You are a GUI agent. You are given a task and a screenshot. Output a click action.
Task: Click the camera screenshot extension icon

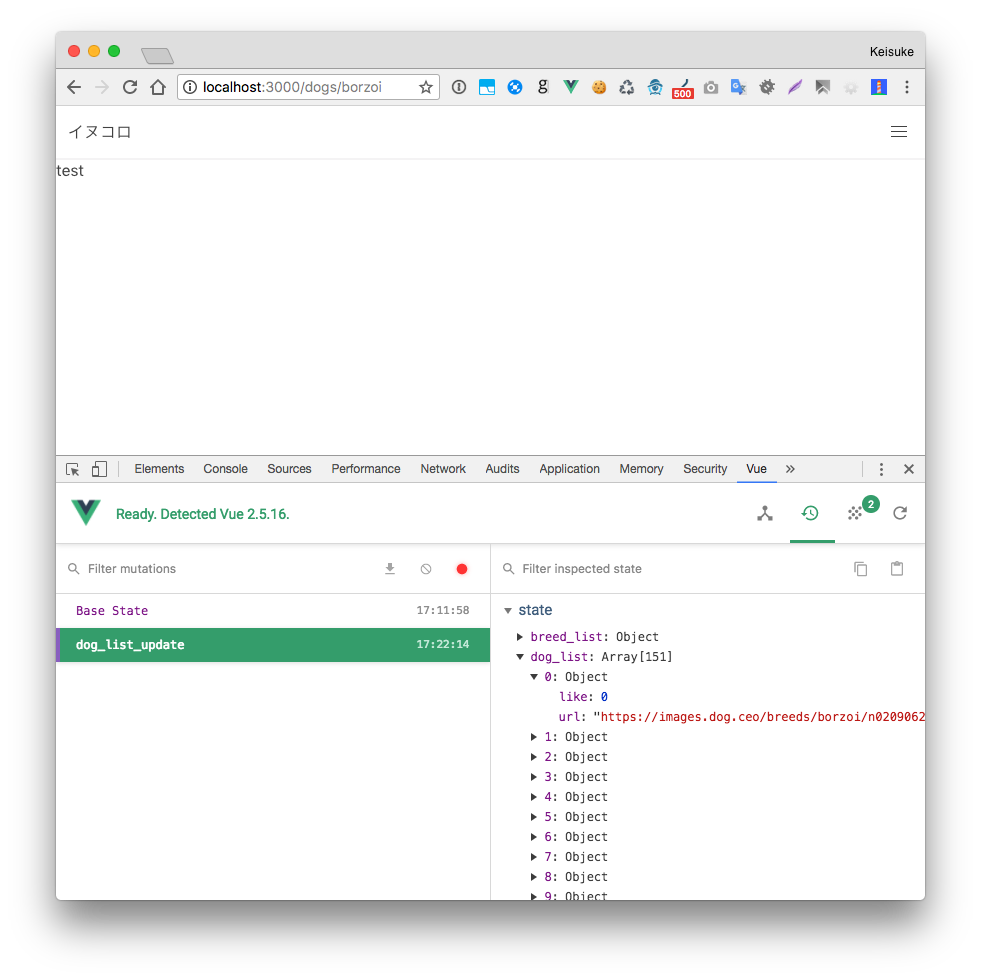711,87
